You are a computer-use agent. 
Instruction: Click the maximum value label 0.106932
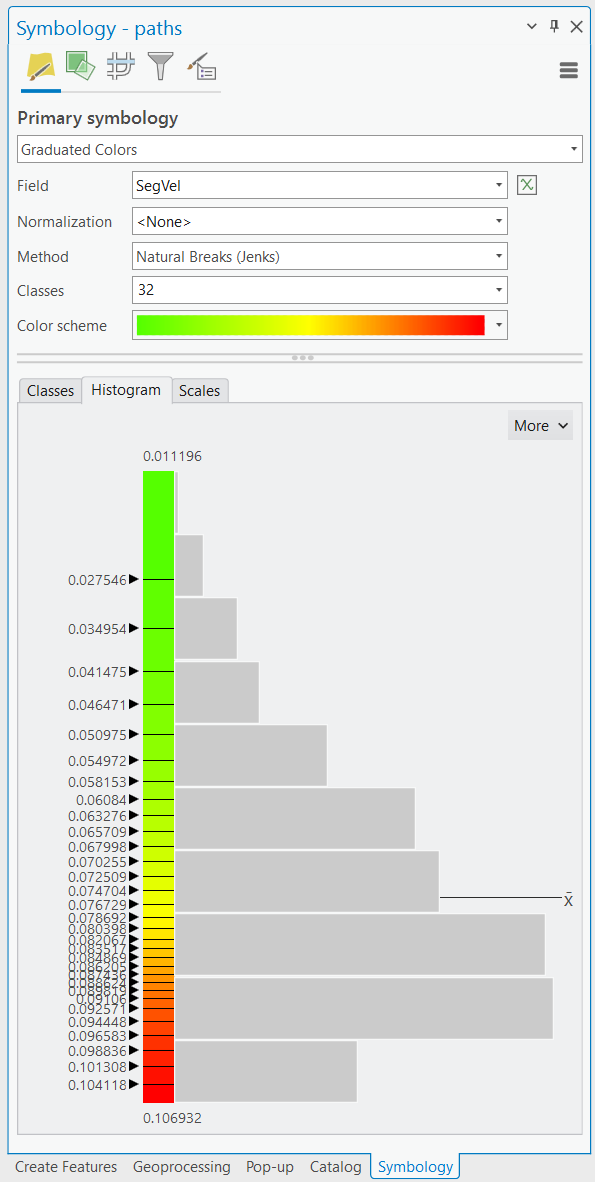172,1117
